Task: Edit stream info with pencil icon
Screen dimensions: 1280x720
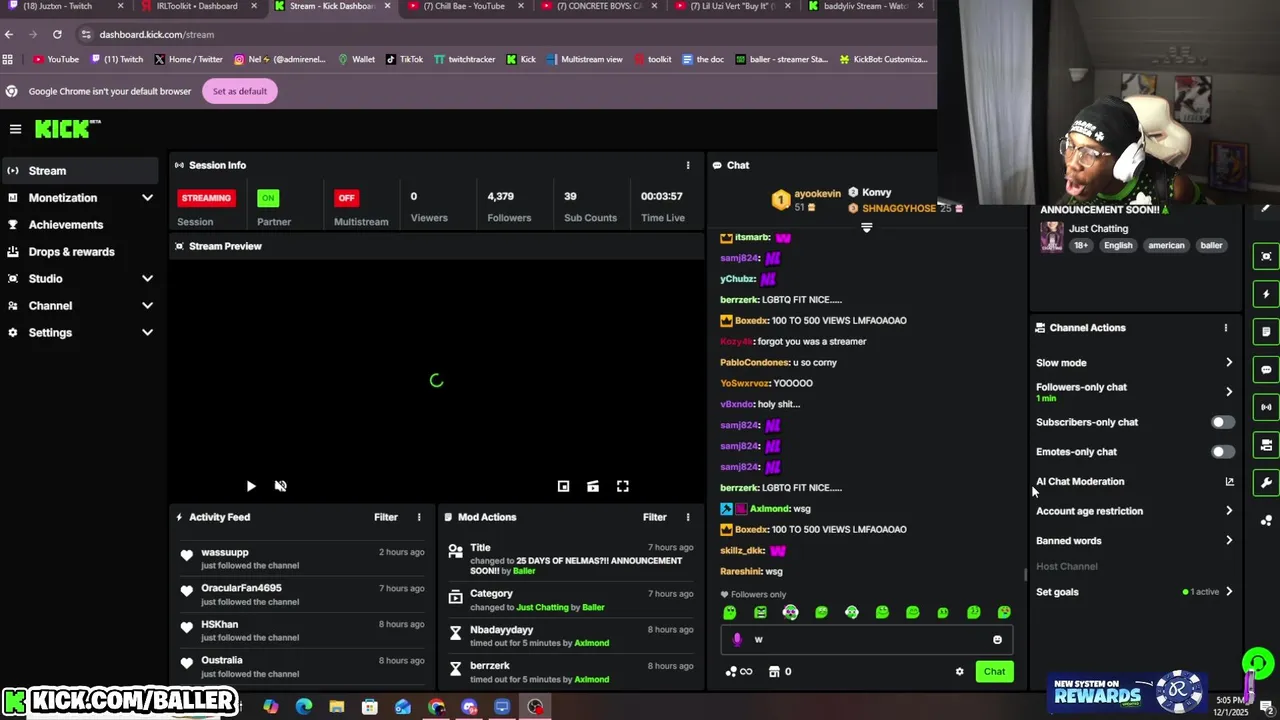Action: pos(1265,209)
